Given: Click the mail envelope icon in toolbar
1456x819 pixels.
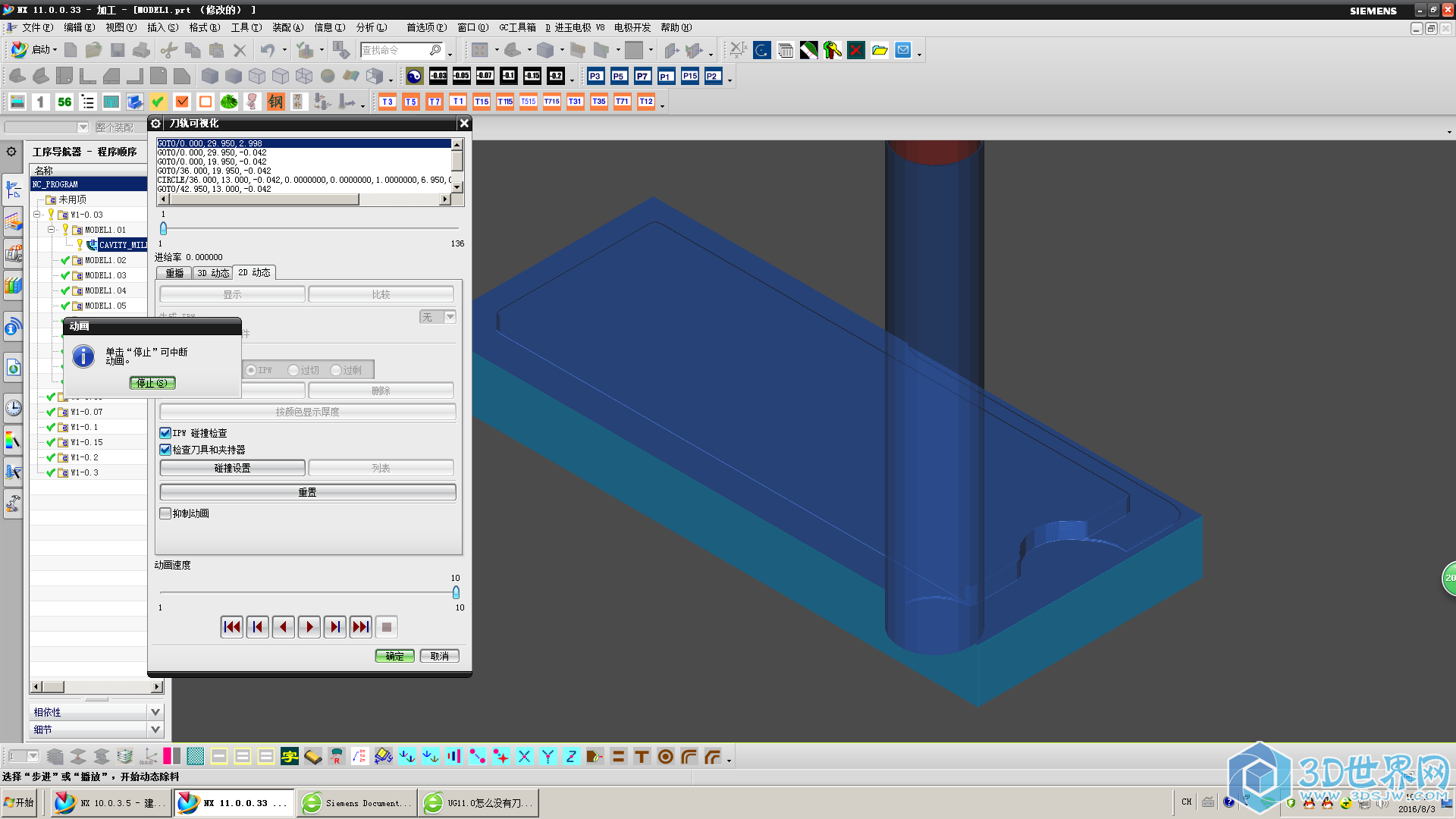Looking at the screenshot, I should click(903, 51).
